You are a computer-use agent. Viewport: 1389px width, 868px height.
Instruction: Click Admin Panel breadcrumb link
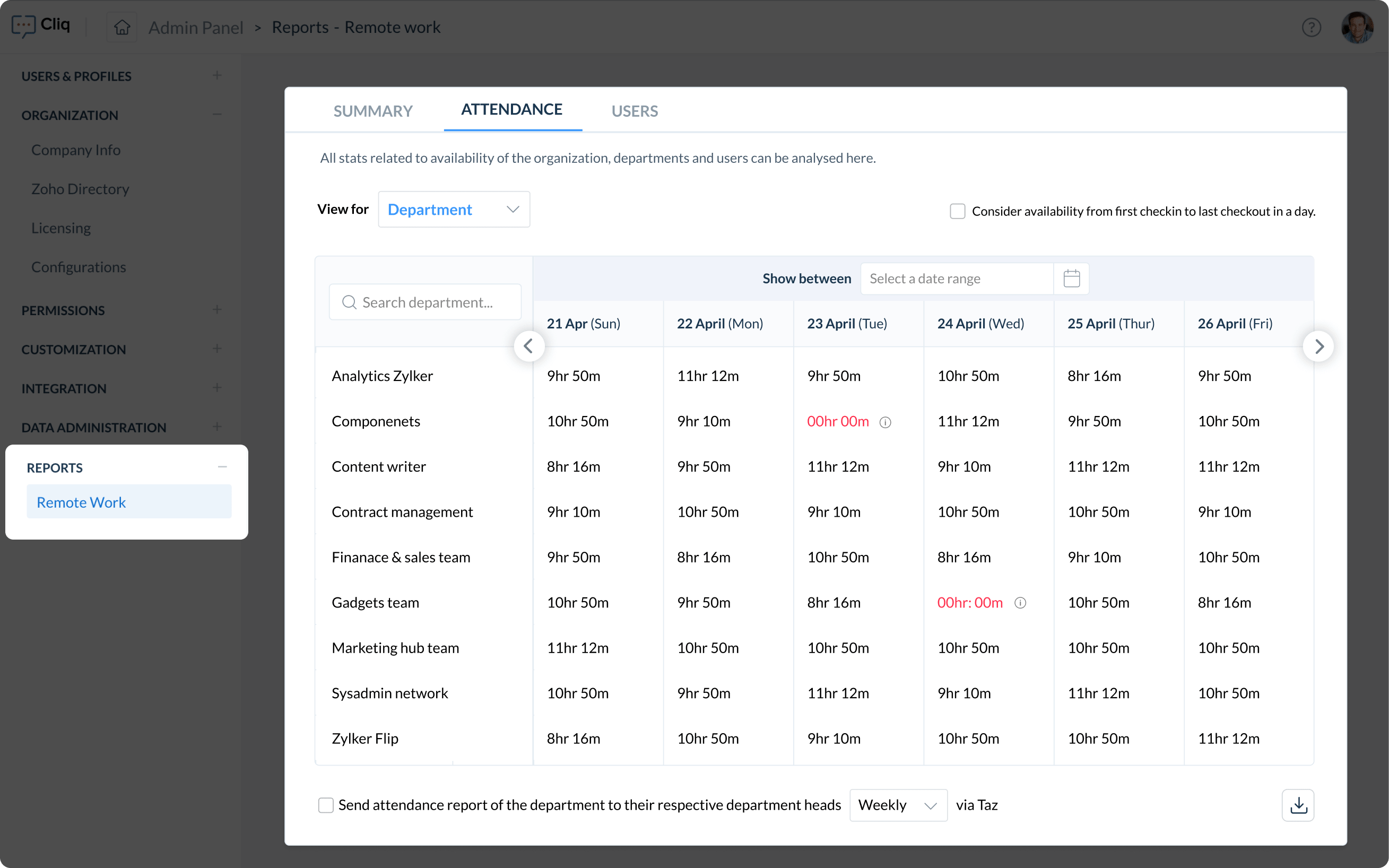click(x=196, y=27)
